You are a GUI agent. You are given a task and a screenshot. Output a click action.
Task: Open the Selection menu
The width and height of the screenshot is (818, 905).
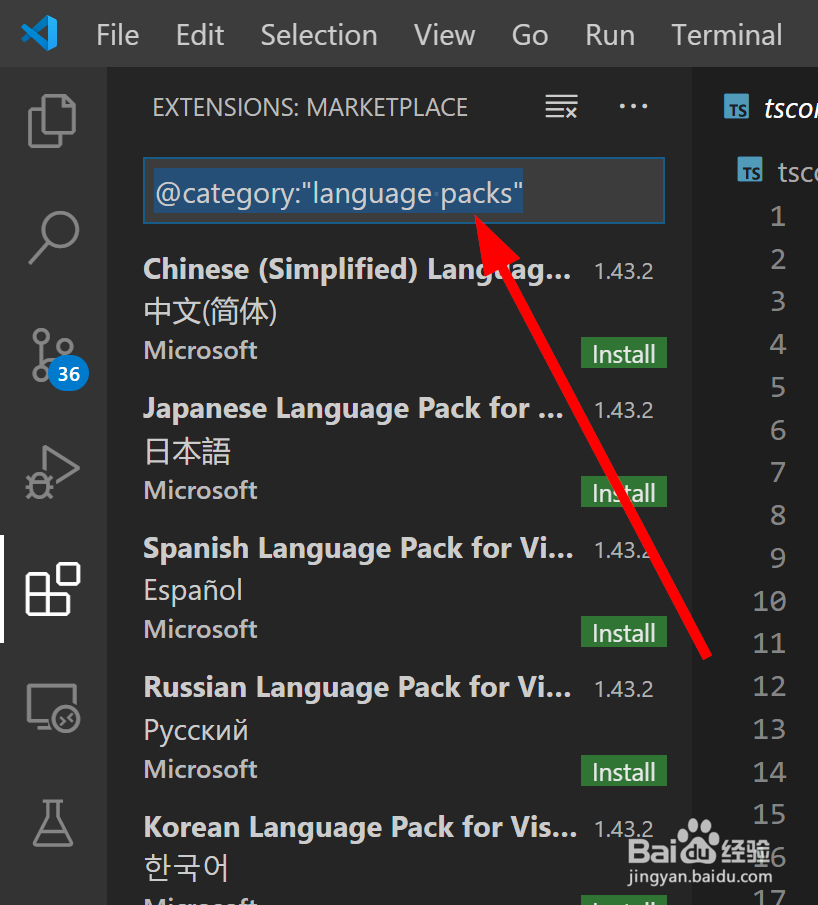(319, 35)
